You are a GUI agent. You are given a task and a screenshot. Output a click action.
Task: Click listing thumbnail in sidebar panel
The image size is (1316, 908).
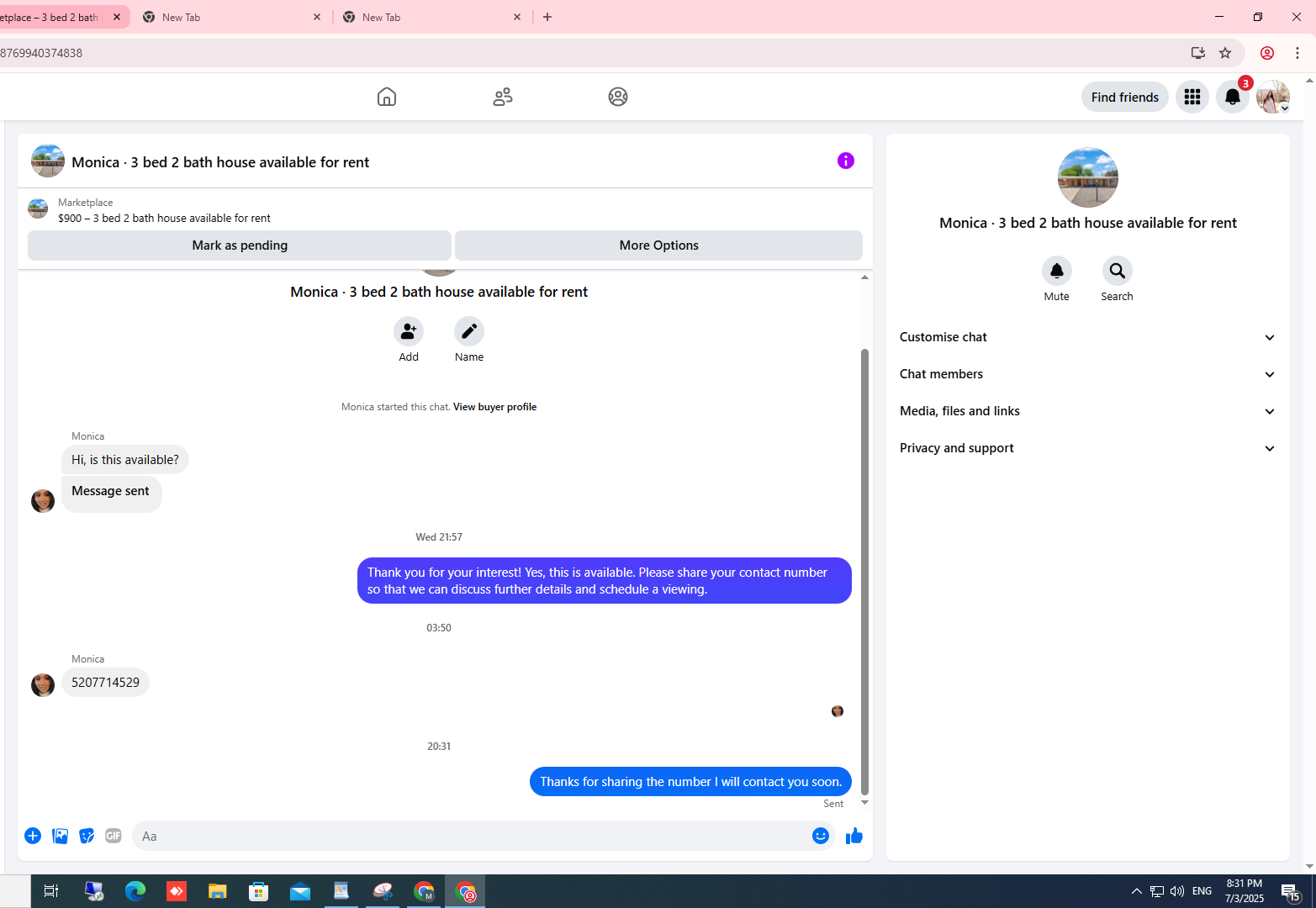pyautogui.click(x=1088, y=177)
